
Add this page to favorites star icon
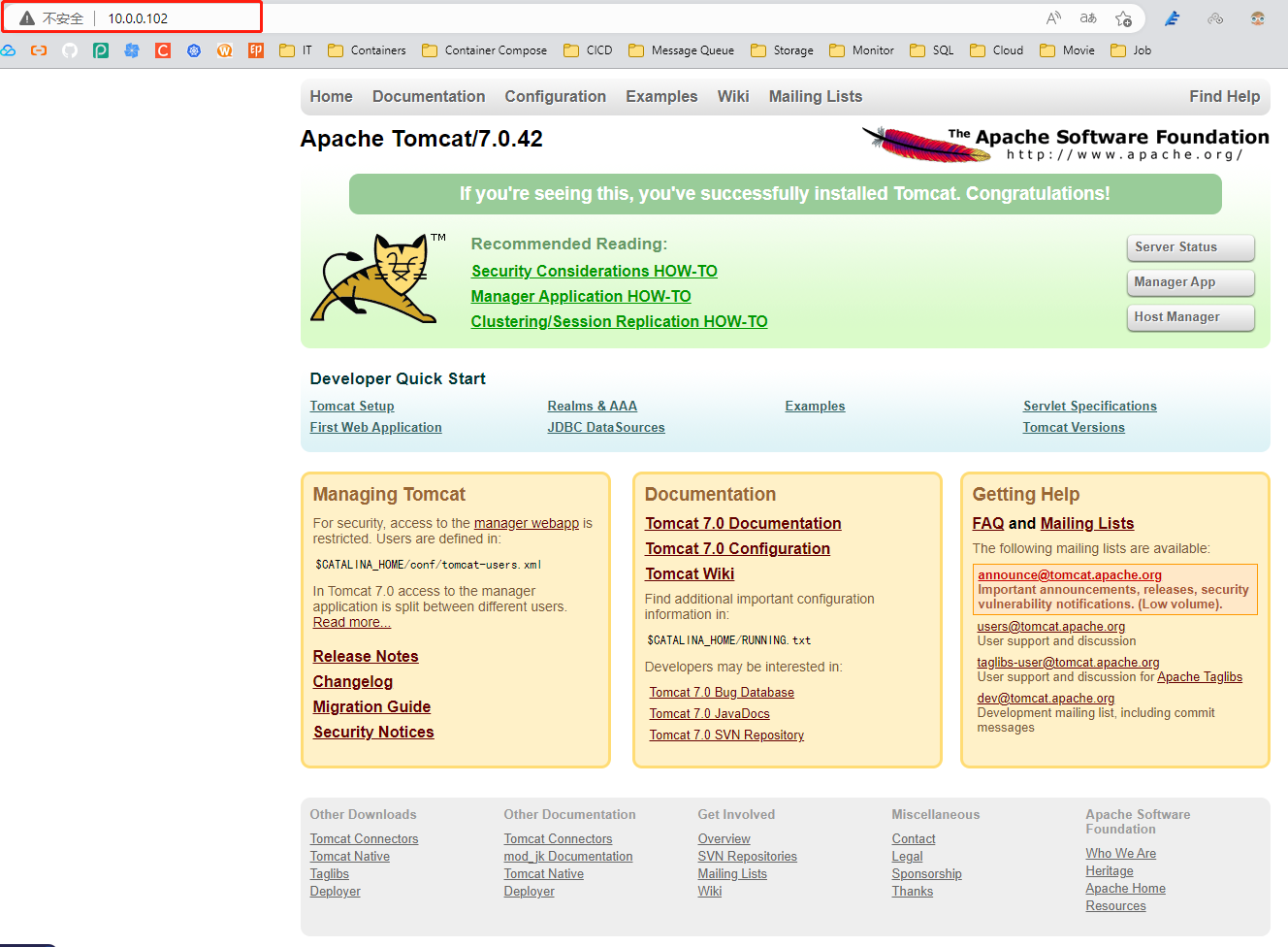pos(1123,18)
